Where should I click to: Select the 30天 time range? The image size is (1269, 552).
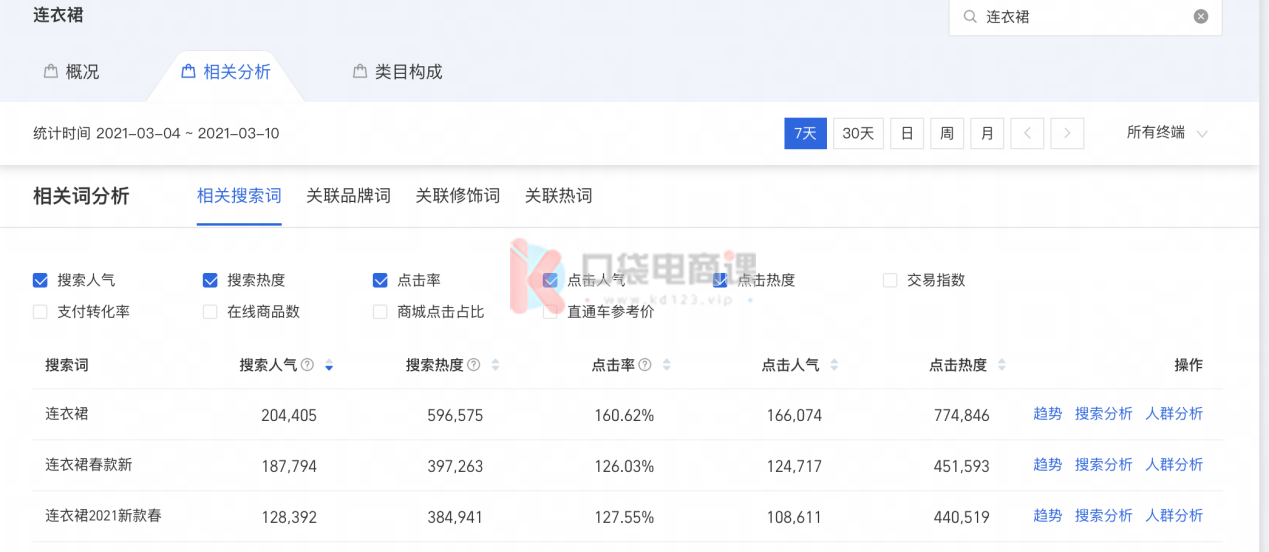[x=858, y=133]
